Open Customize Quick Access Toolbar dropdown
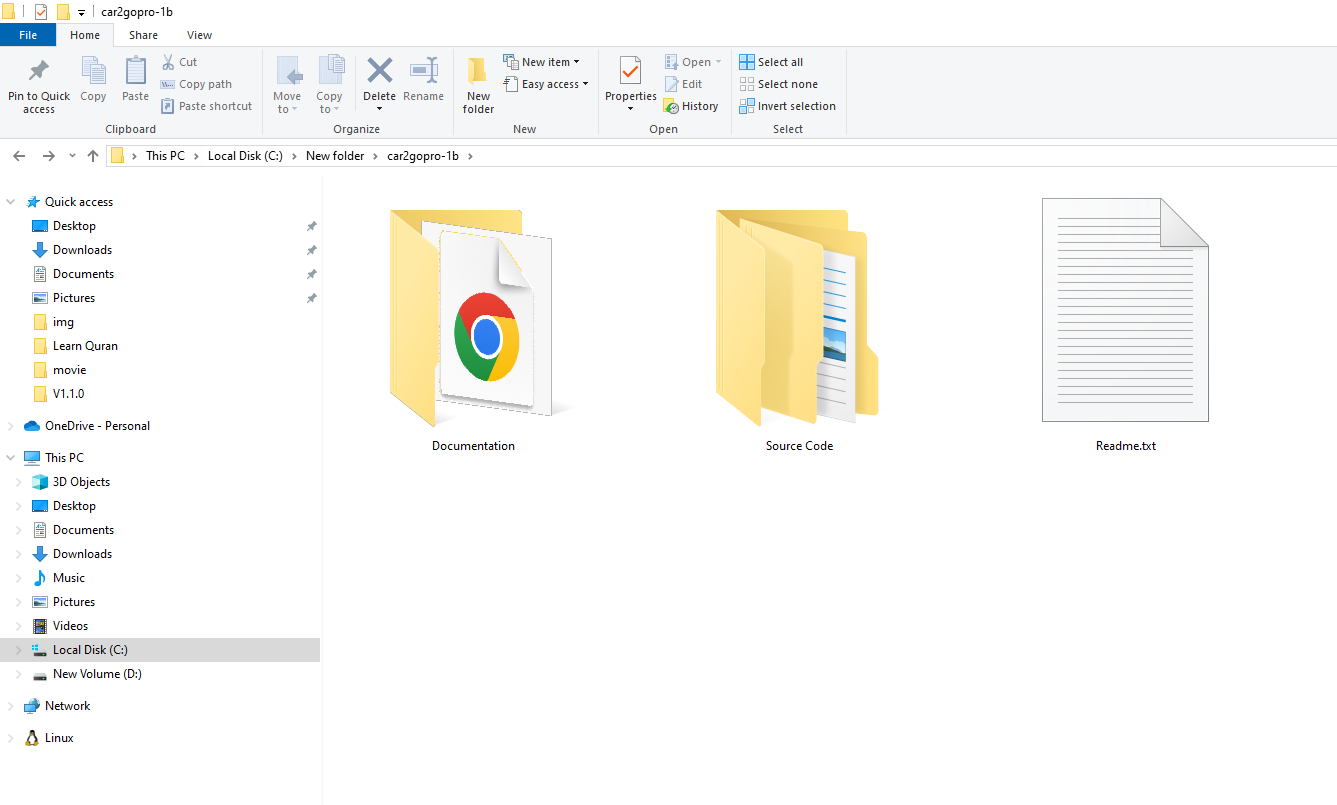This screenshot has height=805, width=1337. point(81,13)
